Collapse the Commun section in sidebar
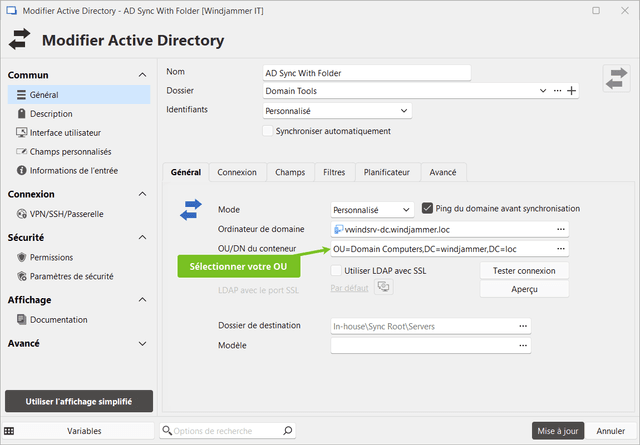640x445 pixels. 144,75
